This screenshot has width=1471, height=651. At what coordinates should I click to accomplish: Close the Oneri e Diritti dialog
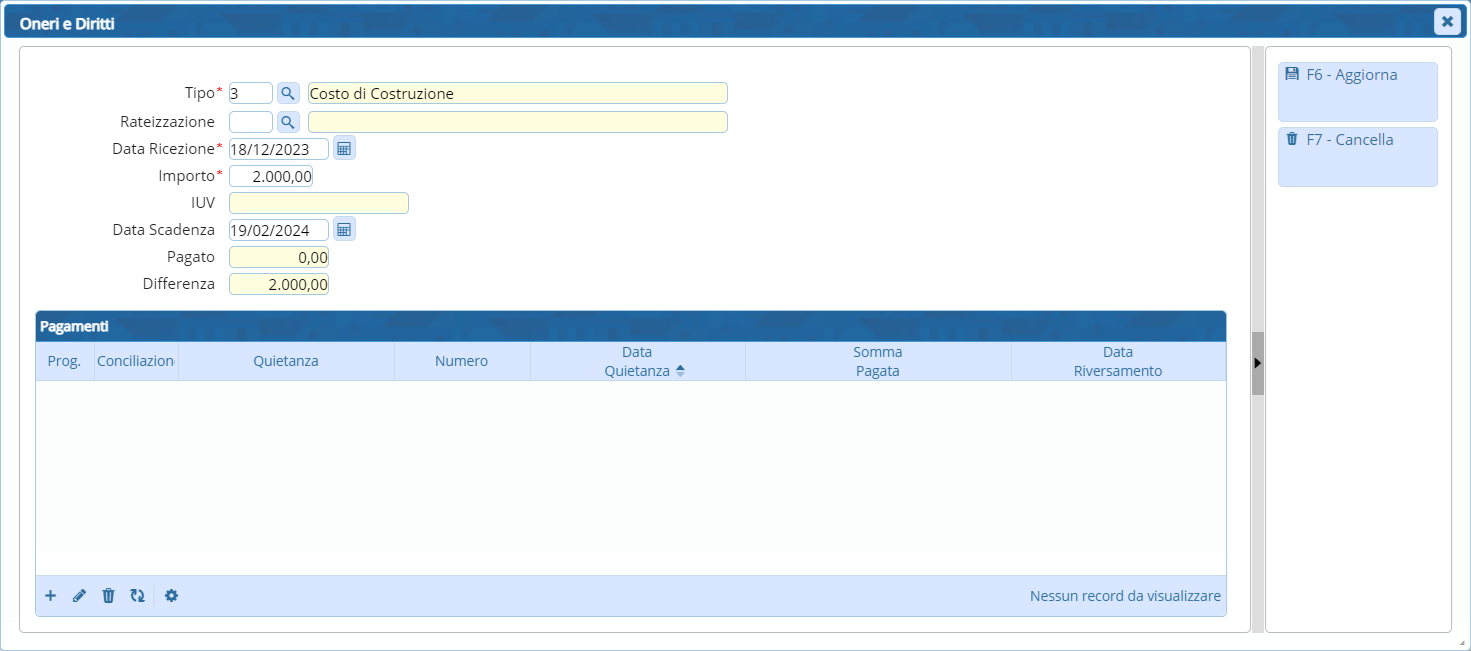[1446, 21]
